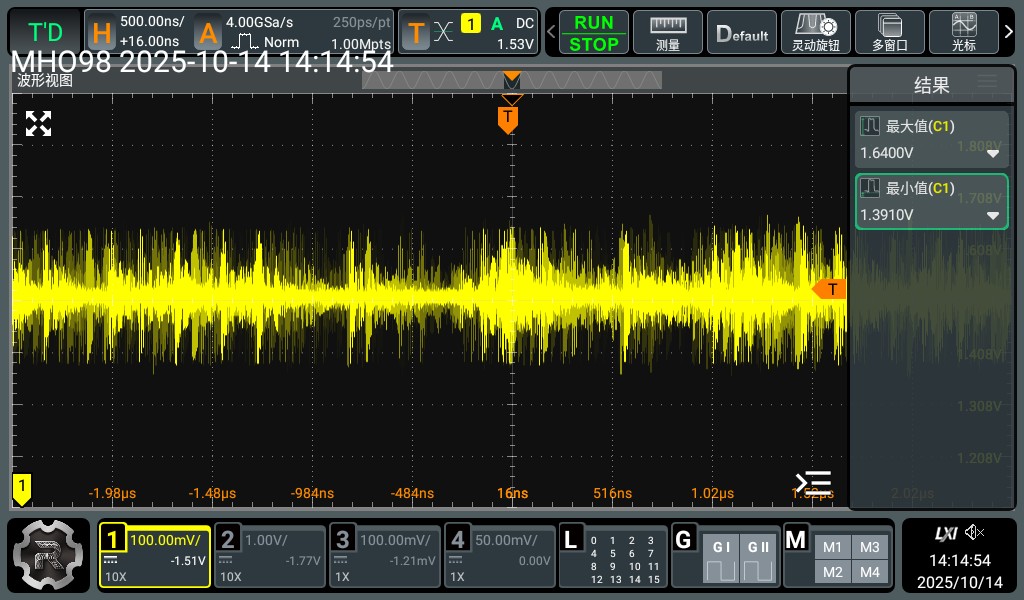The height and width of the screenshot is (600, 1024).
Task: Enable channel 2 display
Action: click(x=271, y=556)
